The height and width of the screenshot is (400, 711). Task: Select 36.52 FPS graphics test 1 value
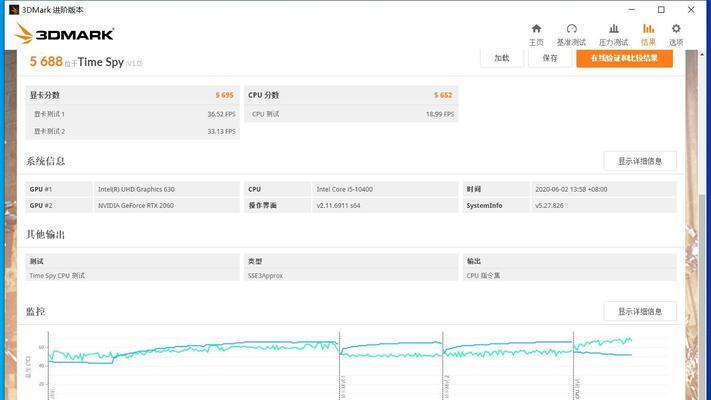click(x=221, y=114)
